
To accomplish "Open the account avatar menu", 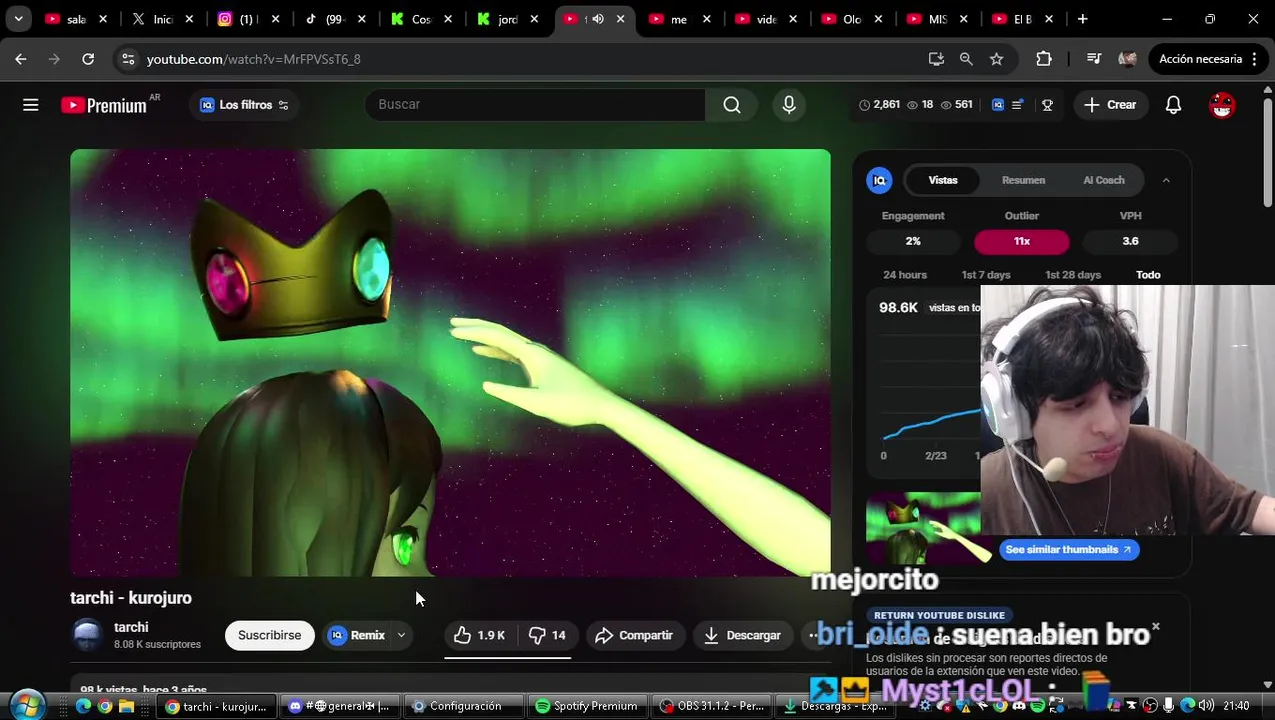I will point(1222,105).
